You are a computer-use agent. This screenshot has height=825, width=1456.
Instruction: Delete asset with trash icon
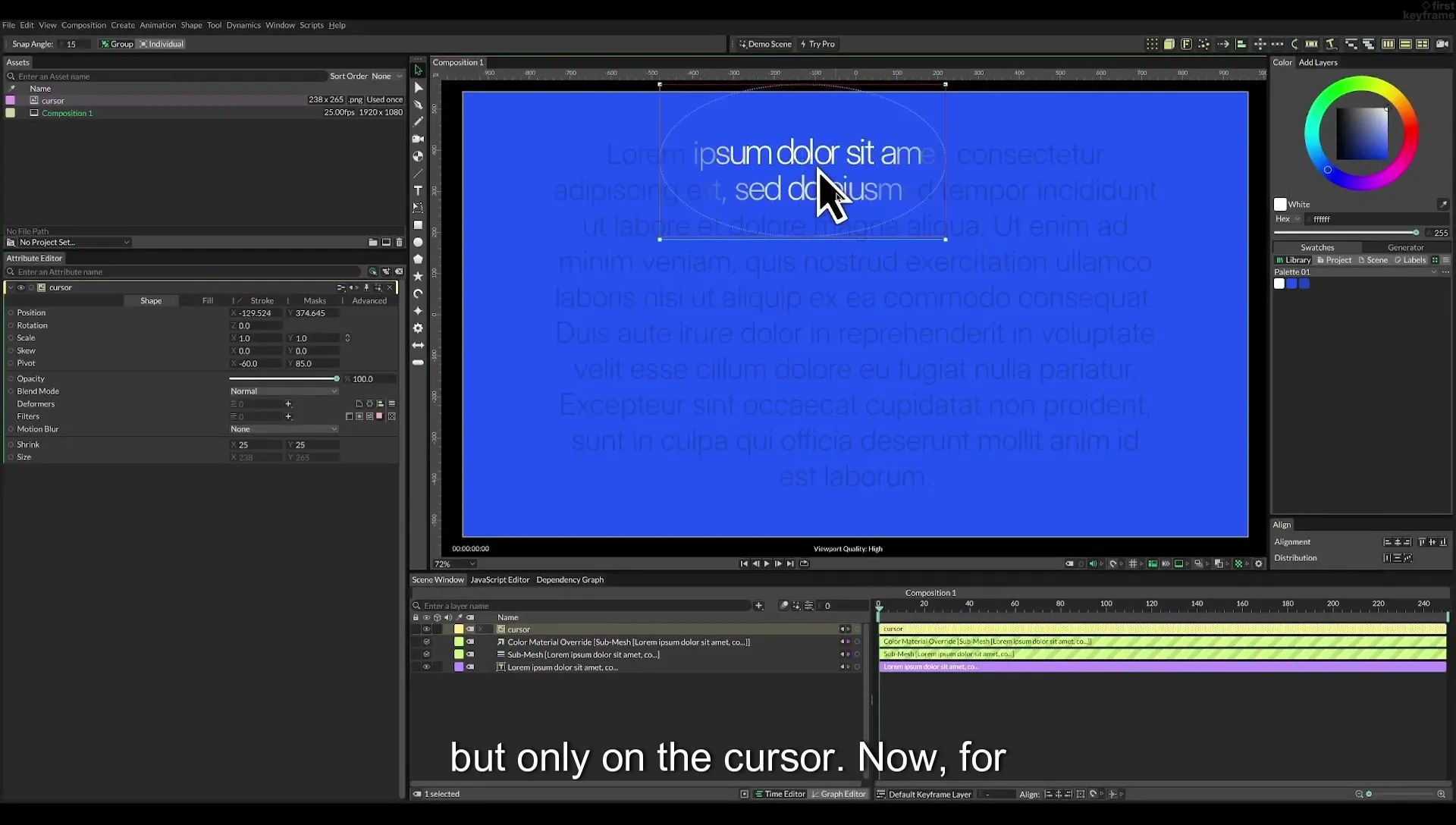(400, 243)
